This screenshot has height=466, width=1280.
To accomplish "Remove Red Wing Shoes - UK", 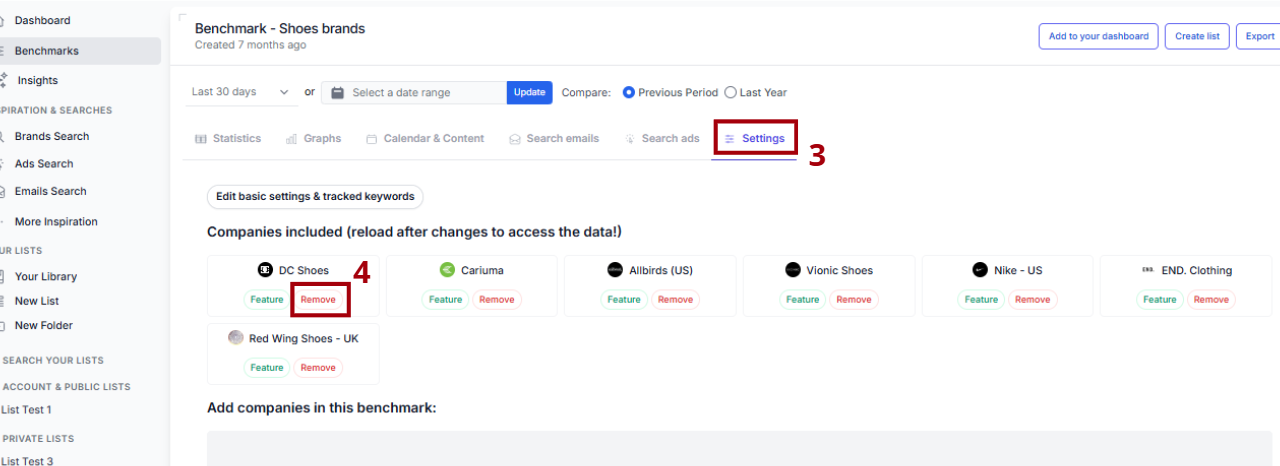I will click(318, 367).
